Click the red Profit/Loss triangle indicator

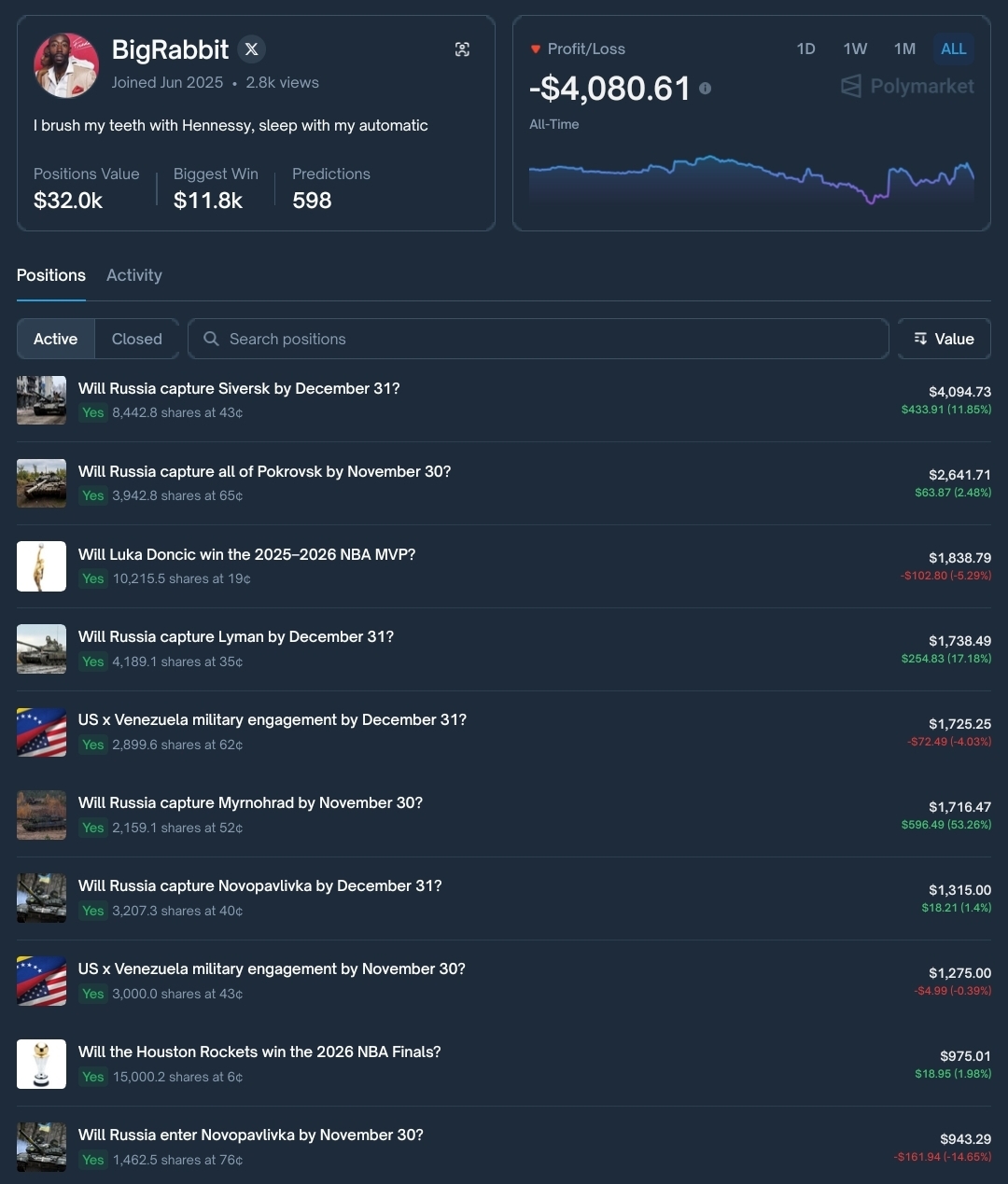(x=536, y=49)
